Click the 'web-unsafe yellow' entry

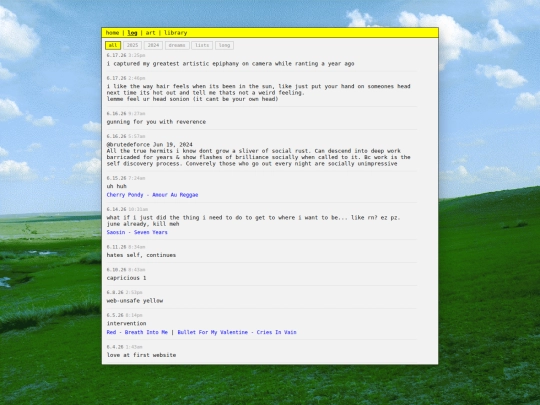click(x=135, y=301)
